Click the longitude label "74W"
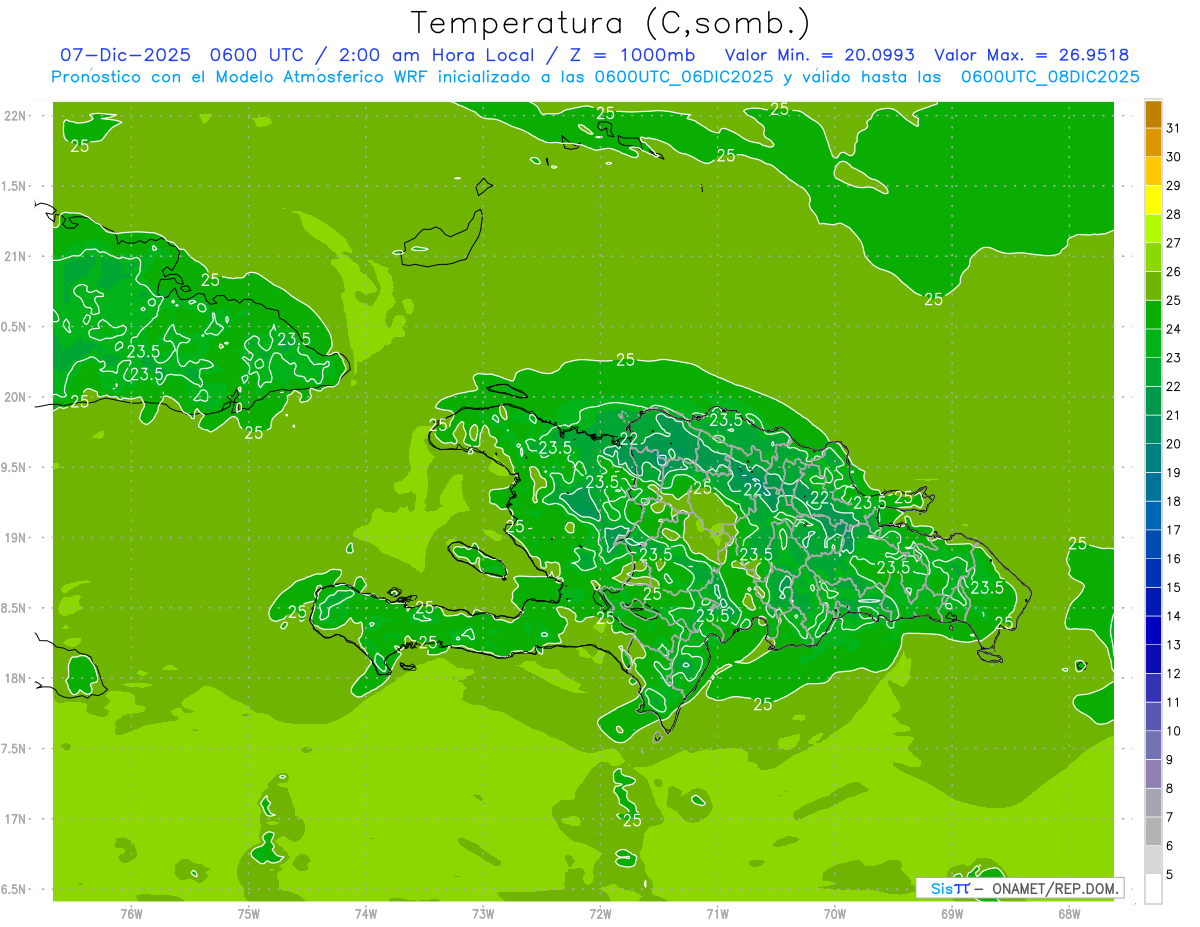 tap(366, 914)
